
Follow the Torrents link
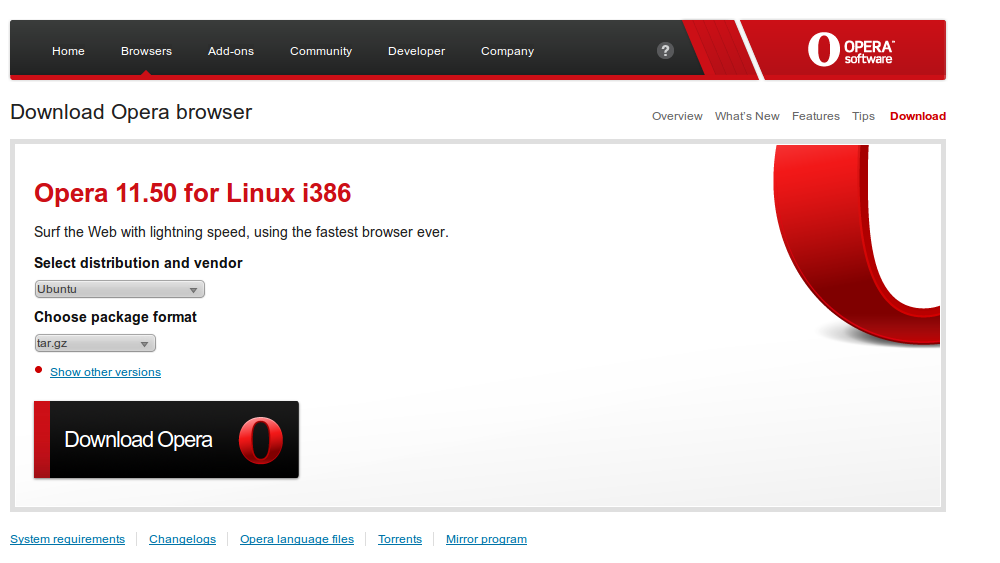[x=400, y=539]
